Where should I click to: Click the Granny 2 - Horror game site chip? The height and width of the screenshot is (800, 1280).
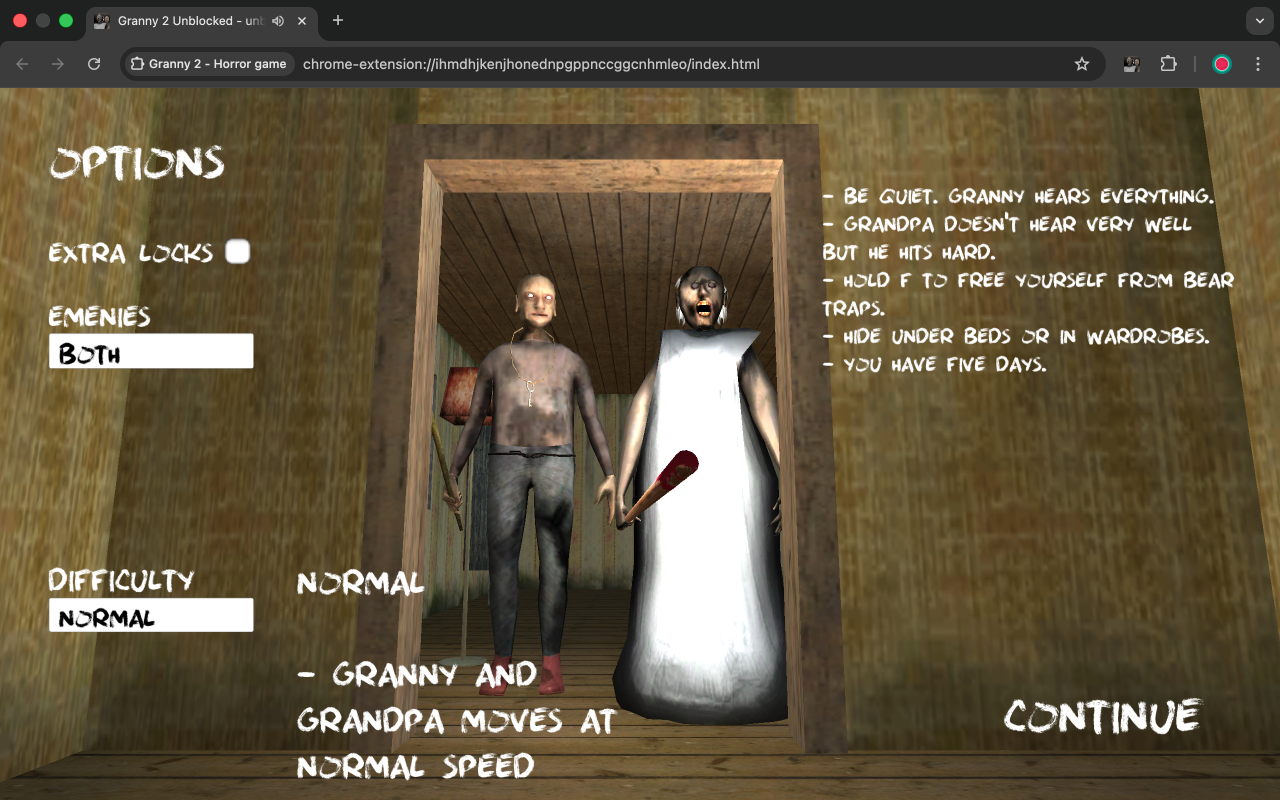point(208,64)
